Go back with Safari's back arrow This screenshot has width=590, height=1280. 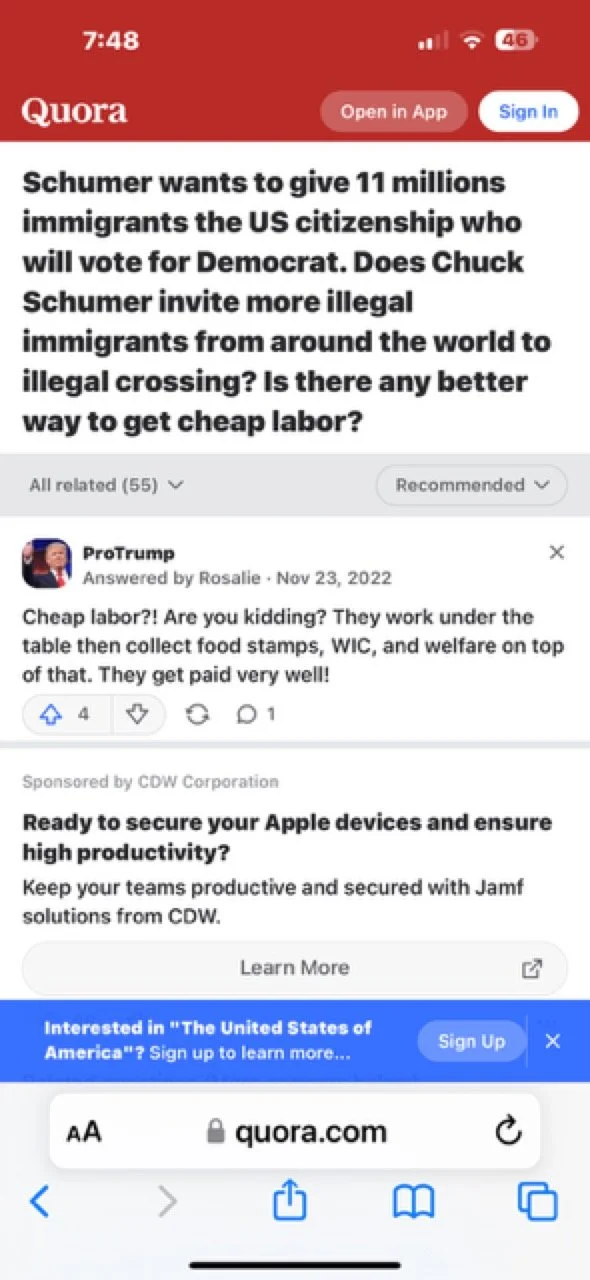pyautogui.click(x=39, y=1201)
